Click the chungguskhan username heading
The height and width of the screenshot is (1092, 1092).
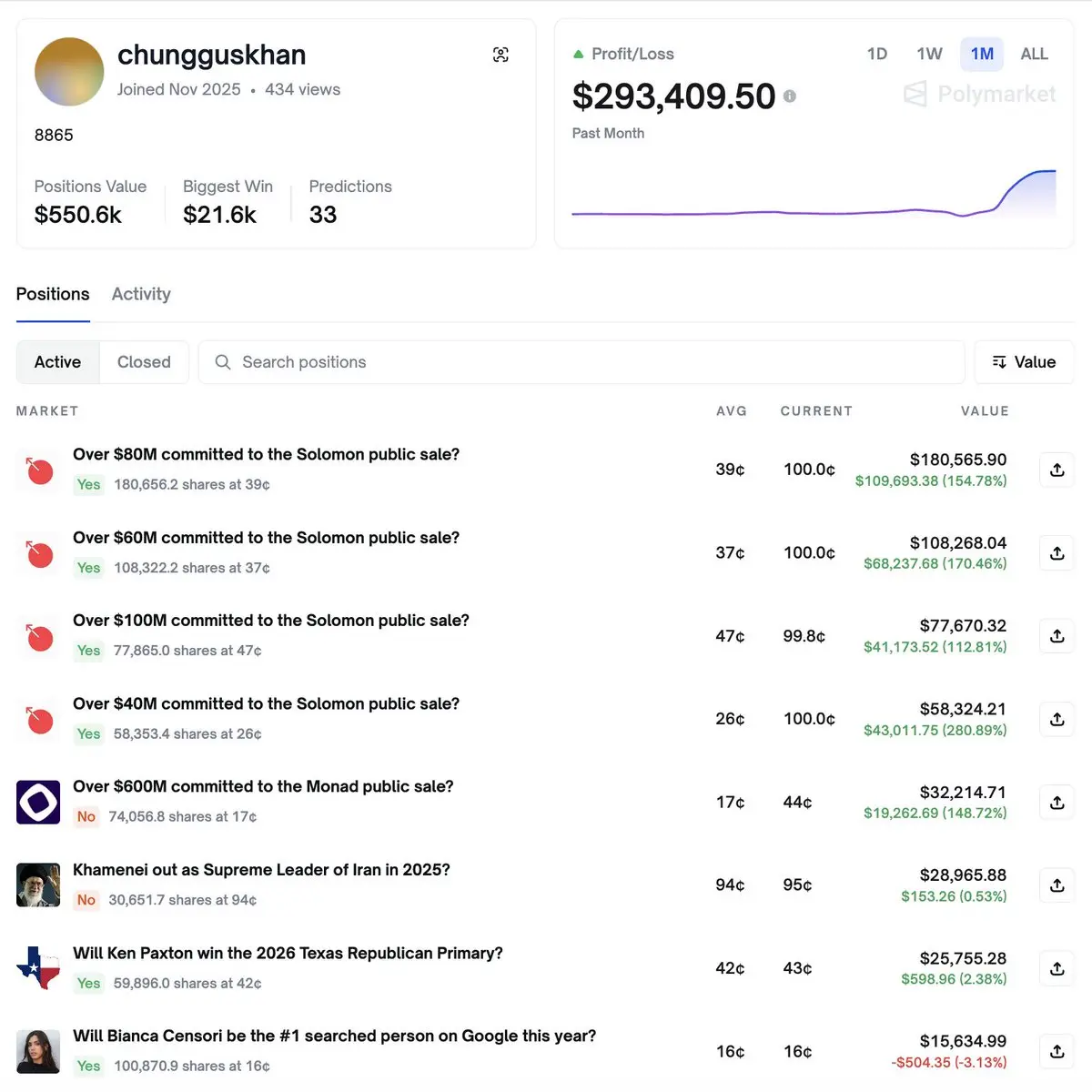(x=211, y=55)
